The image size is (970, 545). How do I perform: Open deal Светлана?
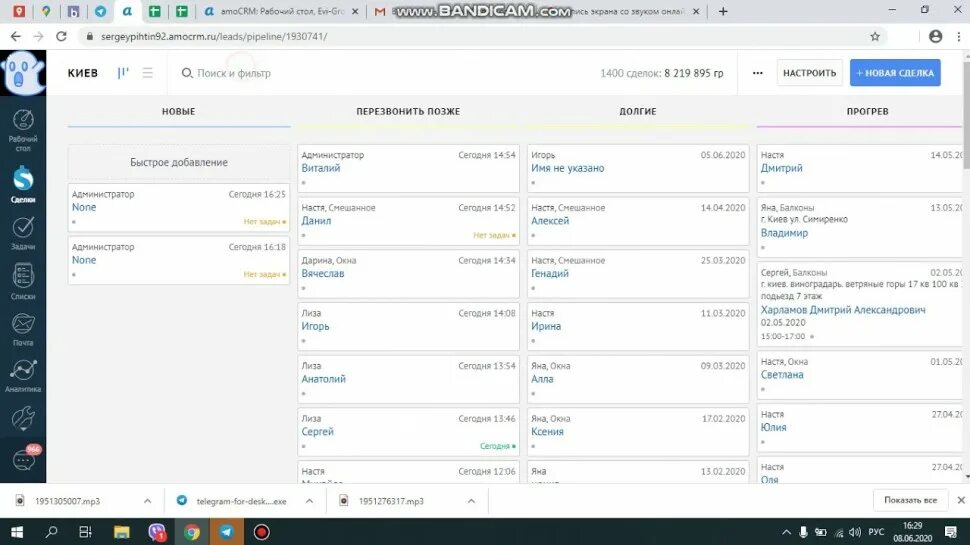click(782, 375)
